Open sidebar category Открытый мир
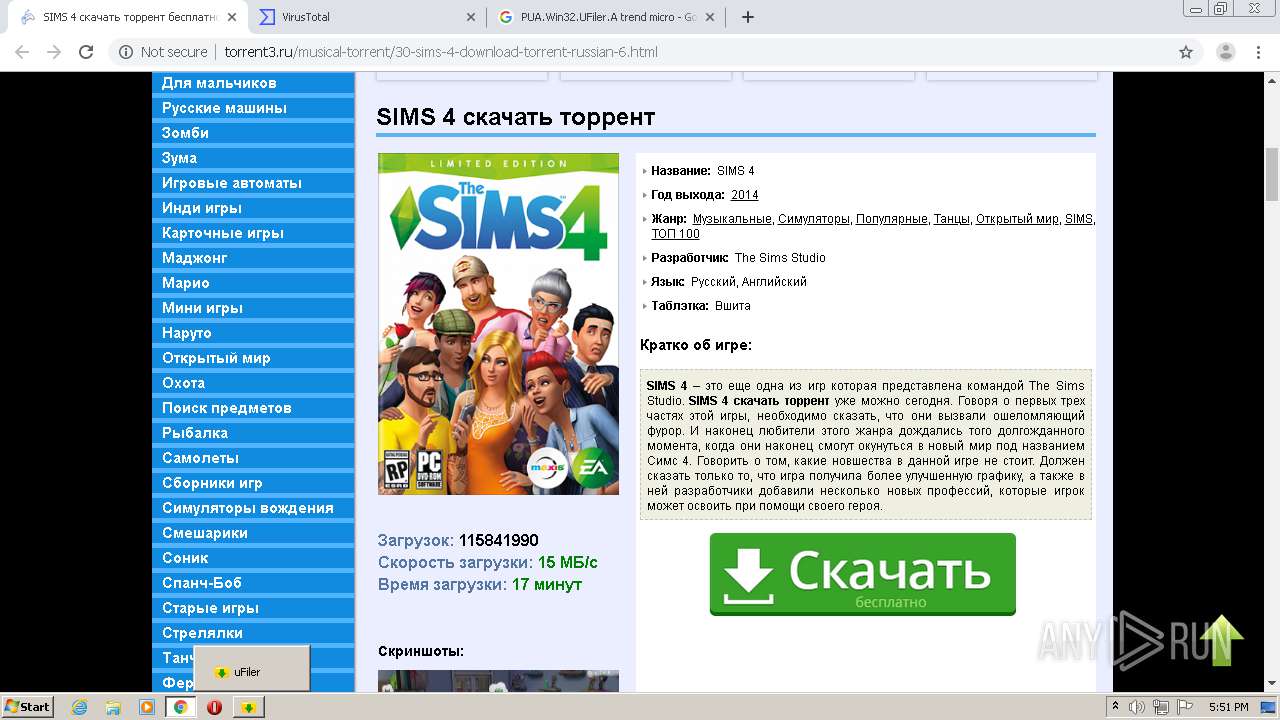Viewport: 1280px width, 720px height. (x=253, y=358)
